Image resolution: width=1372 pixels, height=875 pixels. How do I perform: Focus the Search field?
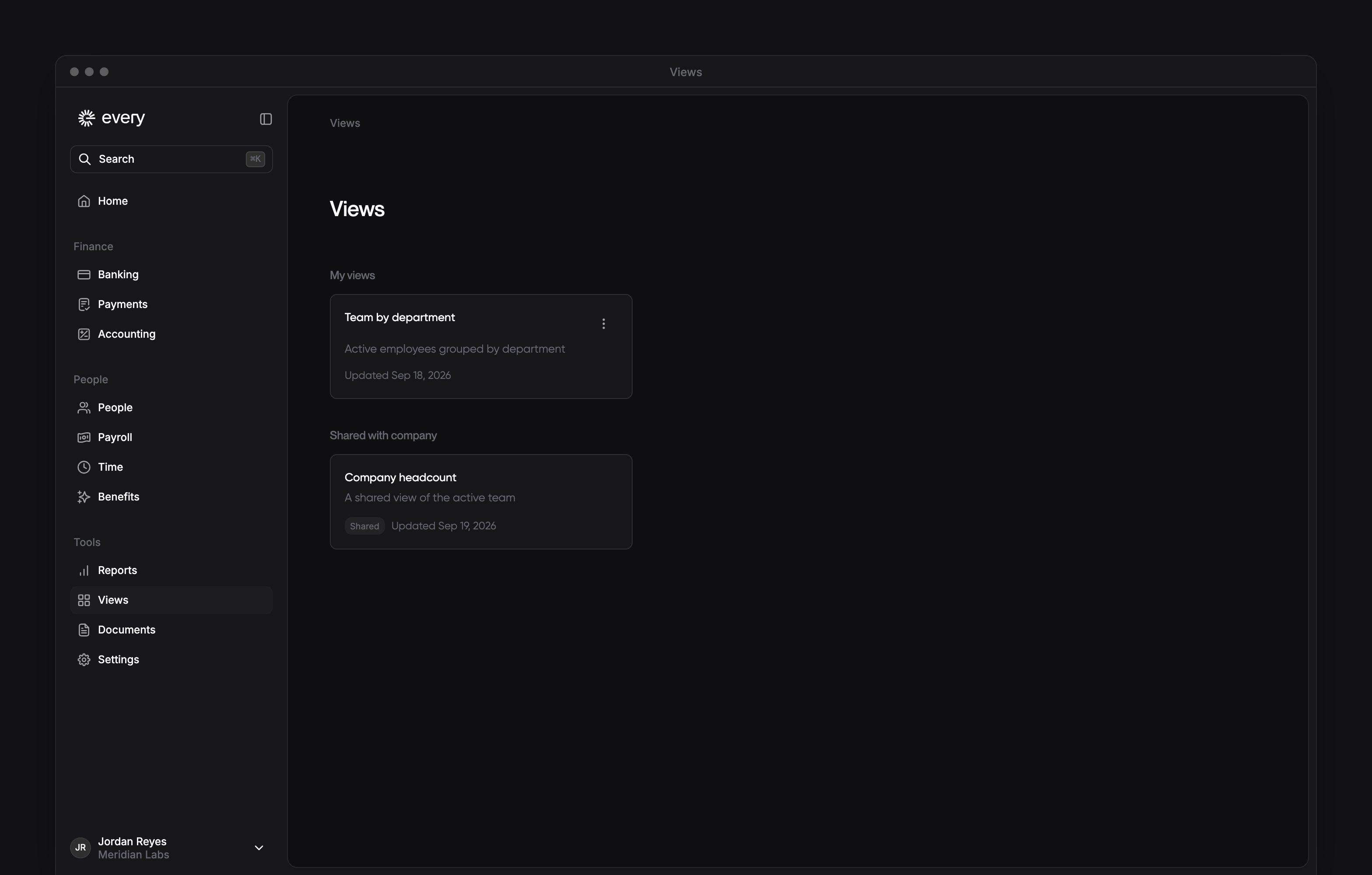click(x=171, y=159)
